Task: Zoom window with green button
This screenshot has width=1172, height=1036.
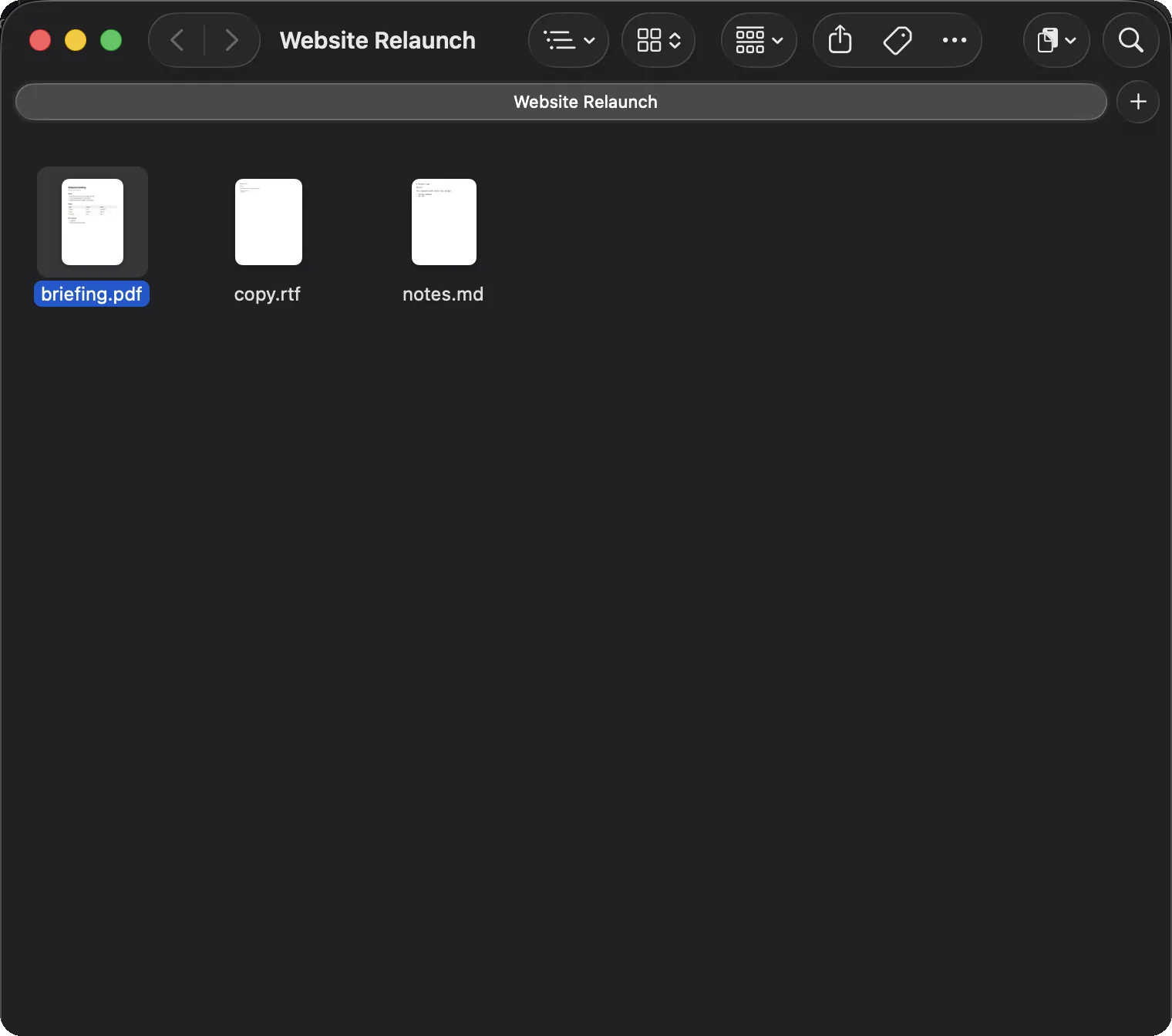Action: 111,40
